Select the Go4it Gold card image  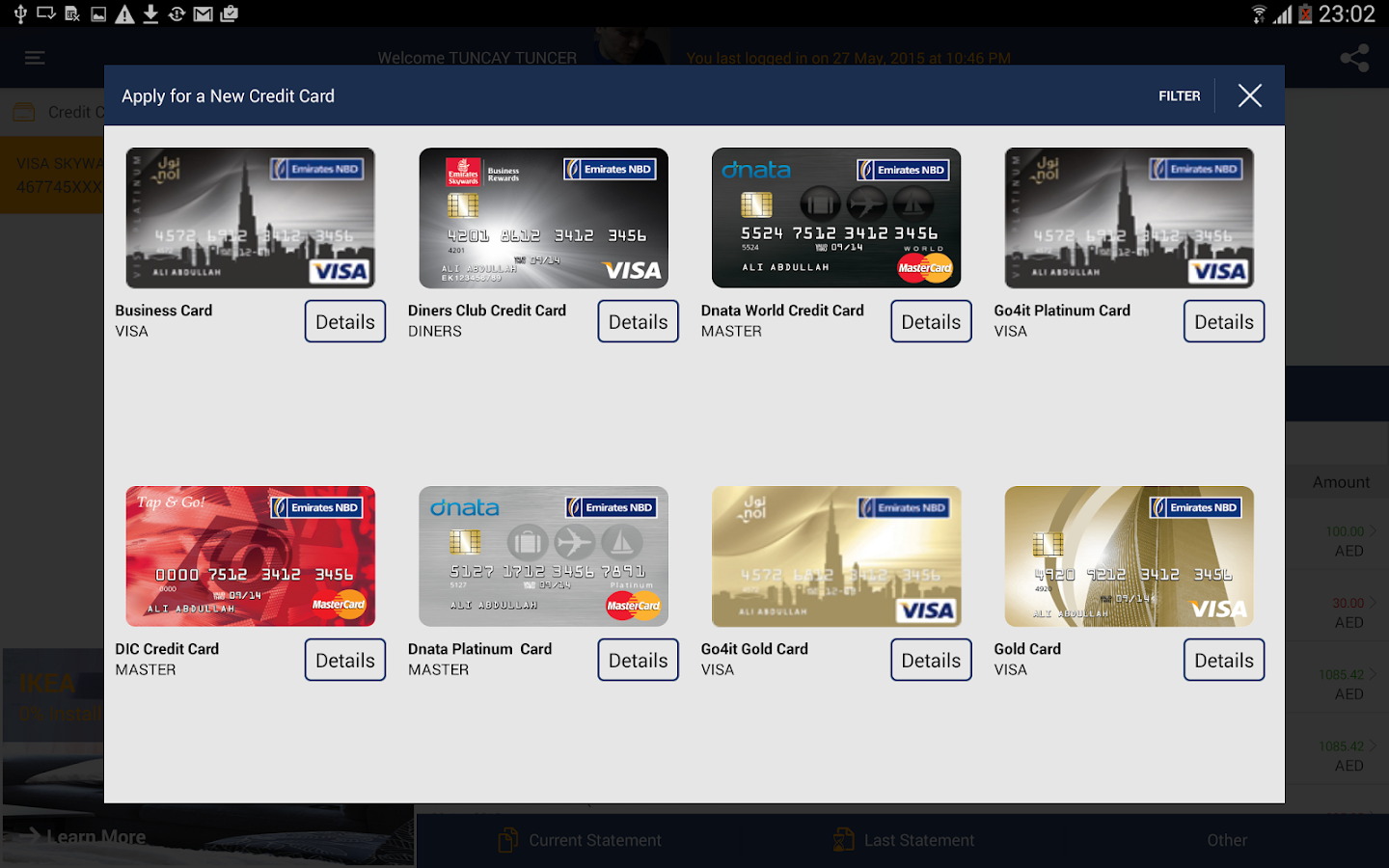coord(836,556)
